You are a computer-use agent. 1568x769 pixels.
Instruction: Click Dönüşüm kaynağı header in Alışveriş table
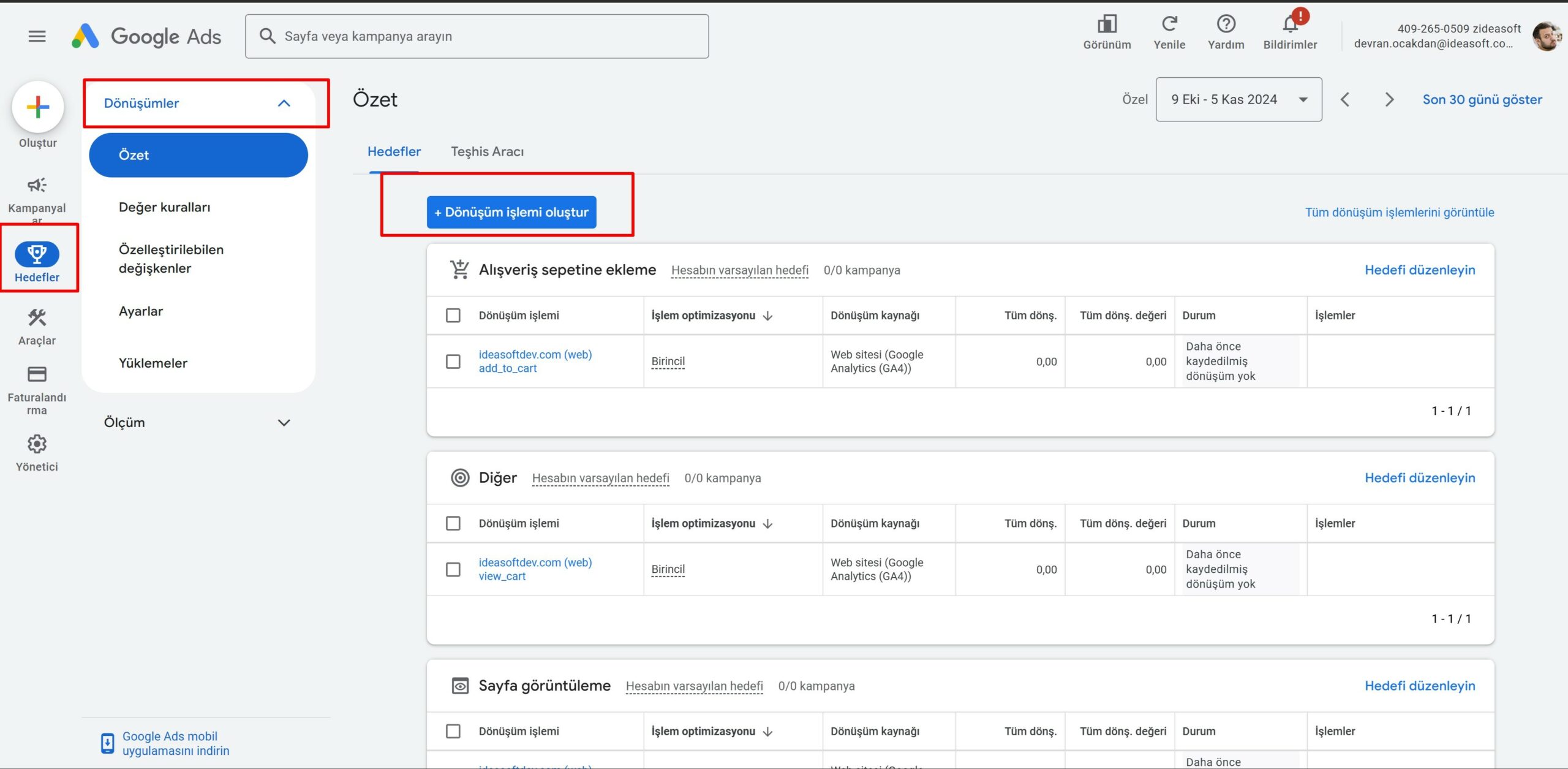875,316
